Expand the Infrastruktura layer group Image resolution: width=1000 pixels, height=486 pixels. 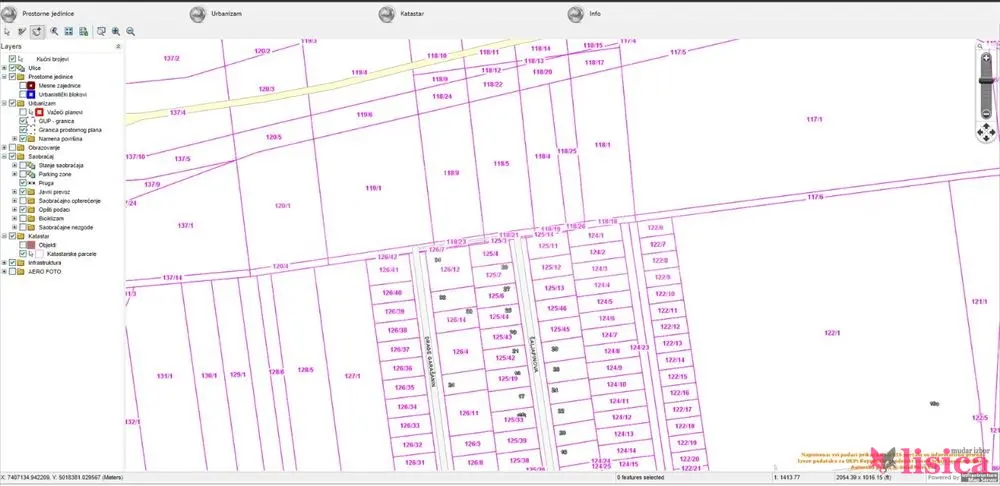coord(4,263)
